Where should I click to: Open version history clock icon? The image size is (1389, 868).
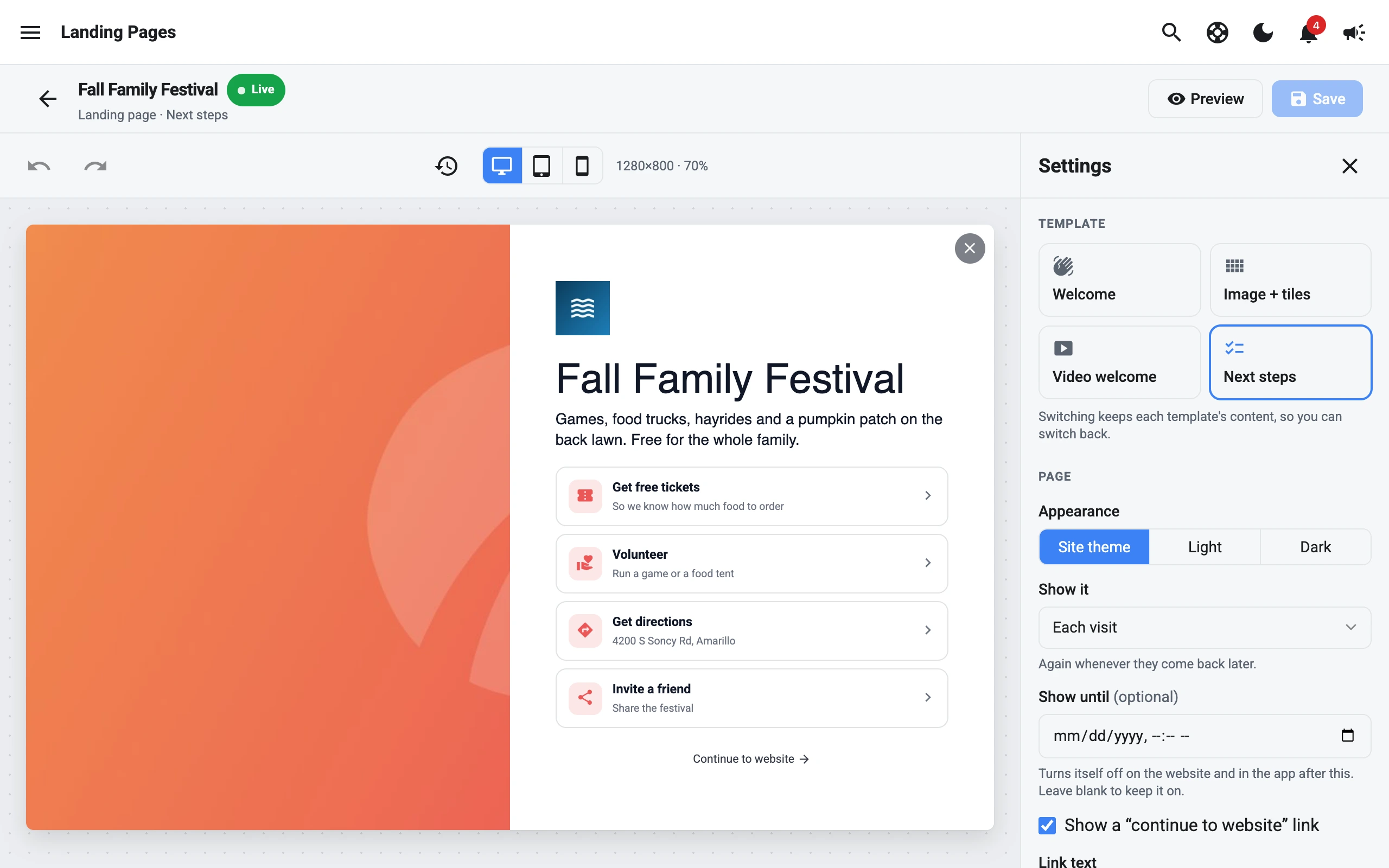click(446, 166)
